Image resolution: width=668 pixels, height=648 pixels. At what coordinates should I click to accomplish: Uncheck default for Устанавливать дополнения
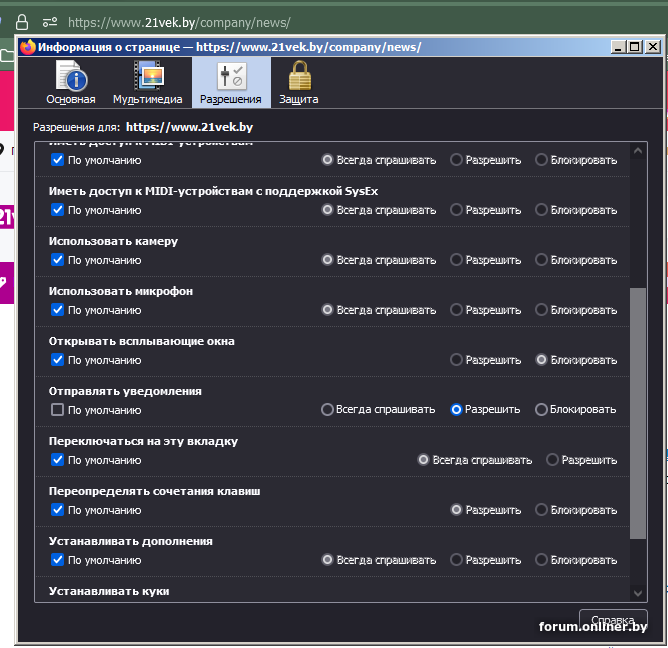[58, 559]
